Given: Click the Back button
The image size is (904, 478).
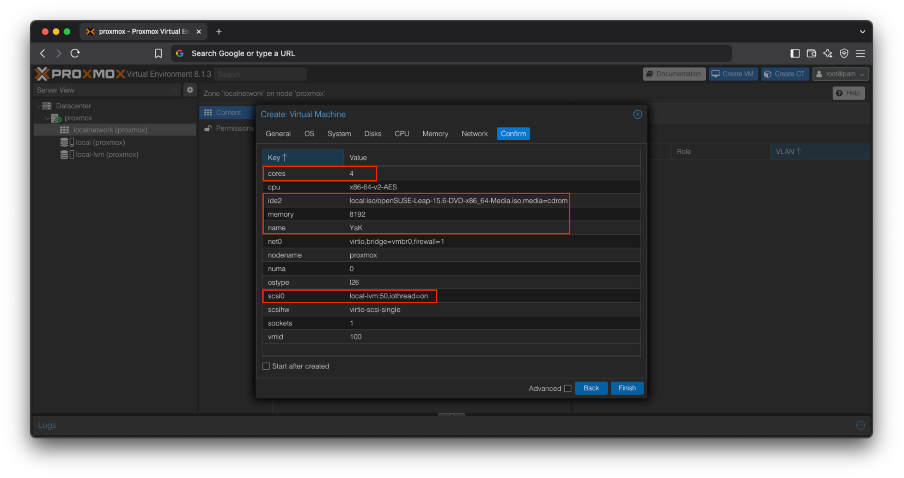Looking at the screenshot, I should pyautogui.click(x=591, y=388).
